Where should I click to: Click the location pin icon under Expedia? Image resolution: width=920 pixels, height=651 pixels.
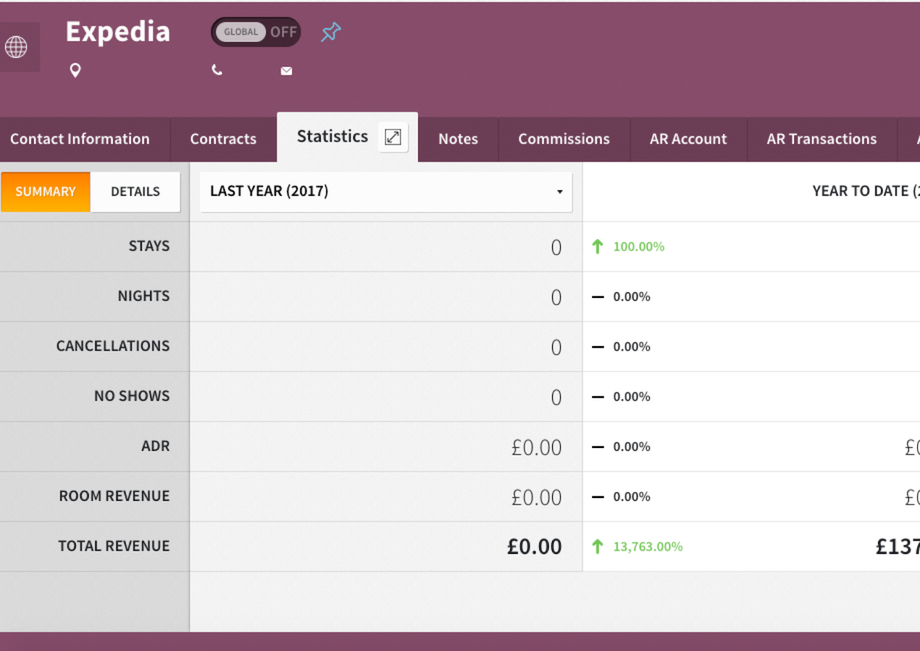point(75,70)
